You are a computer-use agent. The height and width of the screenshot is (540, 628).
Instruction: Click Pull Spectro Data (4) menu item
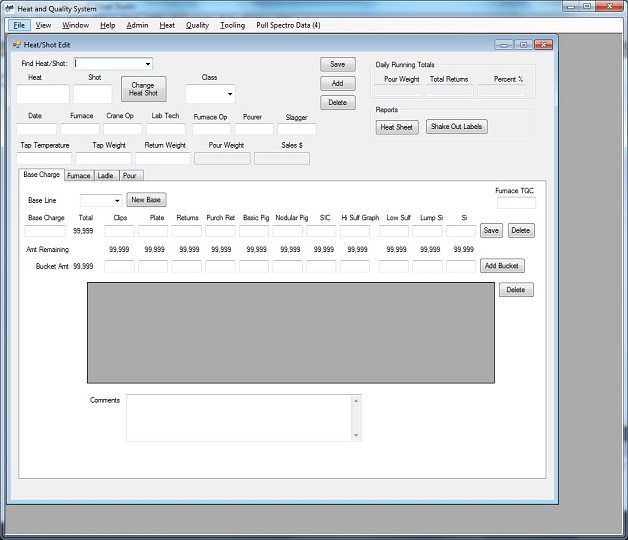pyautogui.click(x=288, y=25)
